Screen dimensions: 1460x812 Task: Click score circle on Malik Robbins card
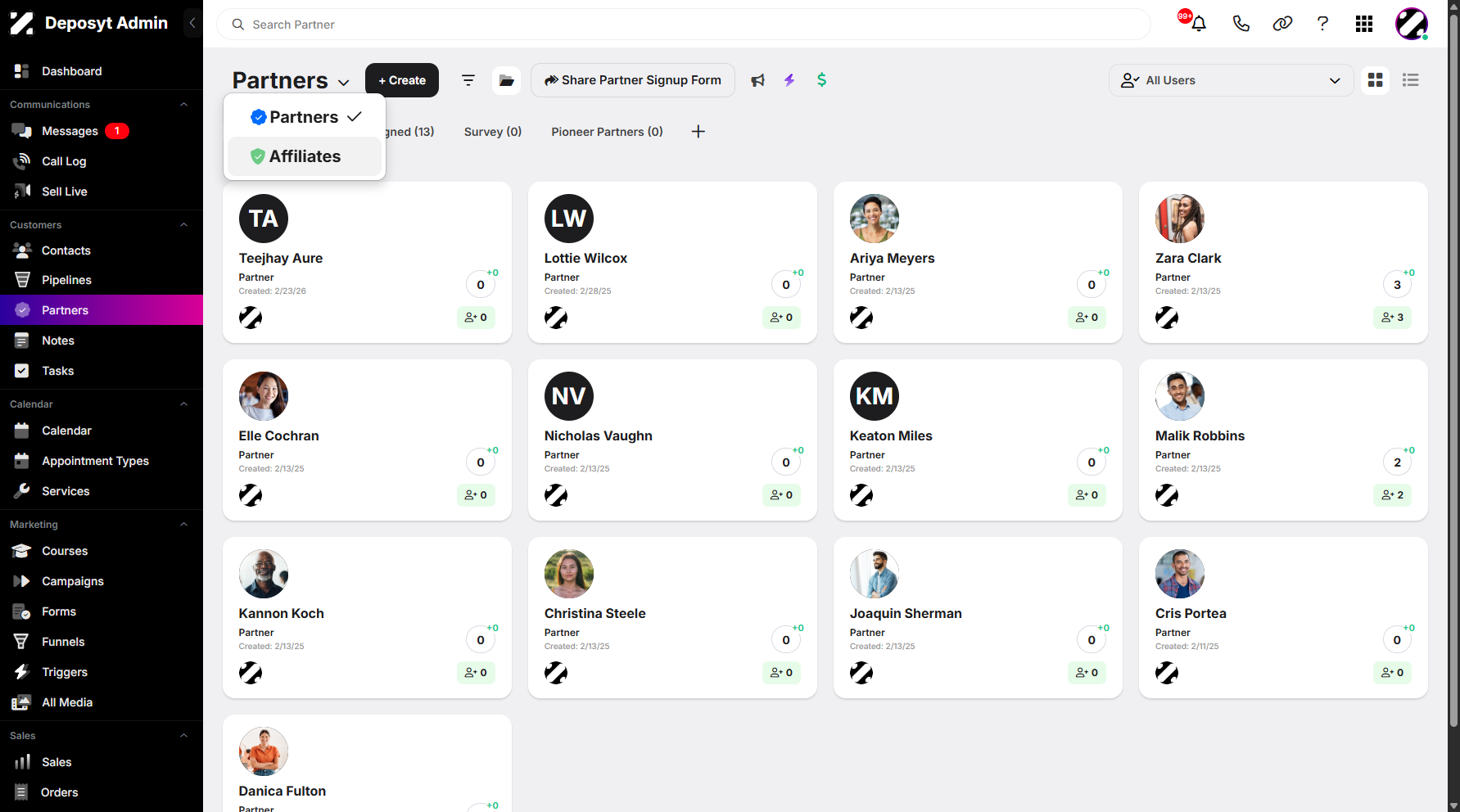[1397, 462]
